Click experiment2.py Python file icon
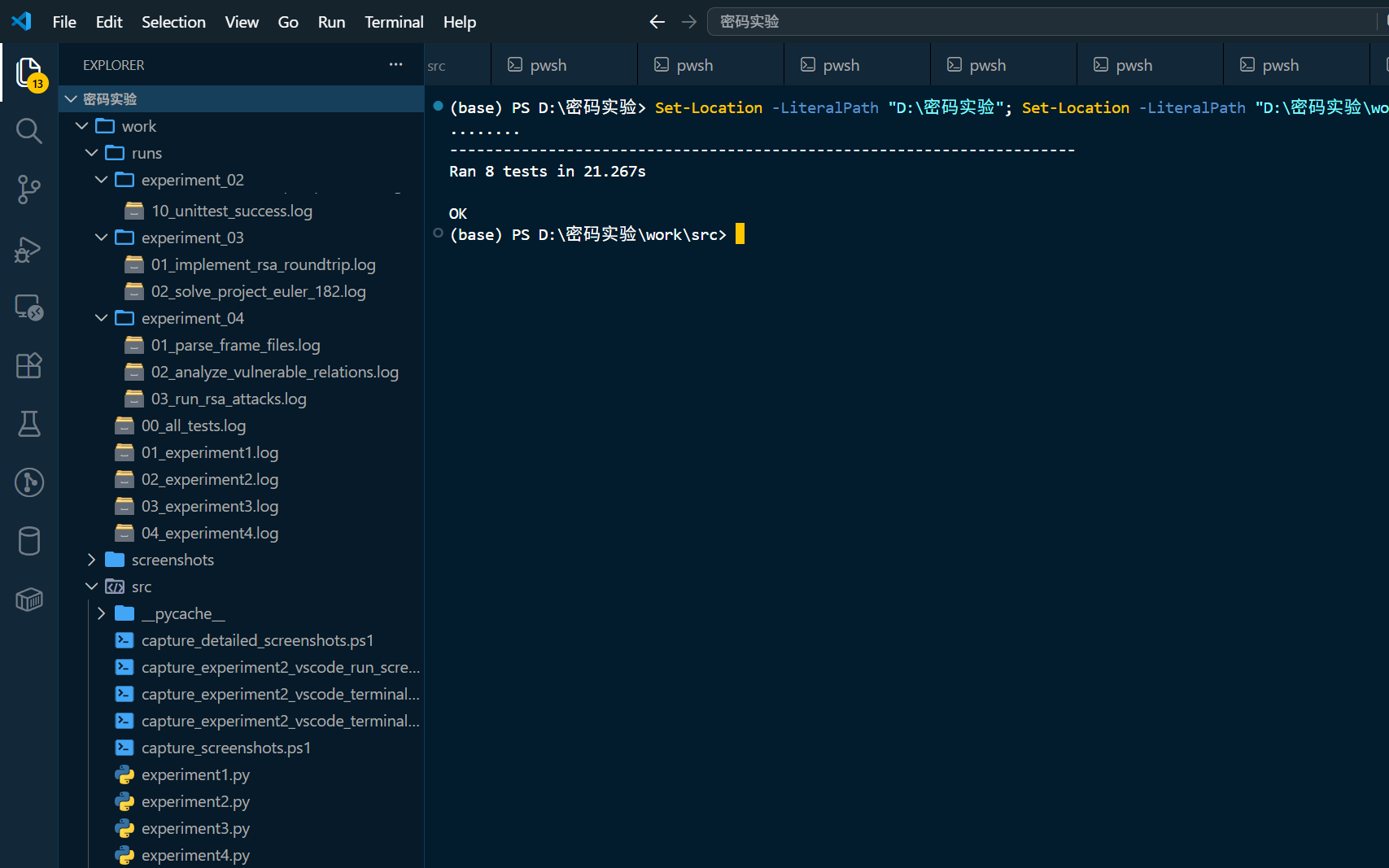This screenshot has height=868, width=1389. [124, 801]
